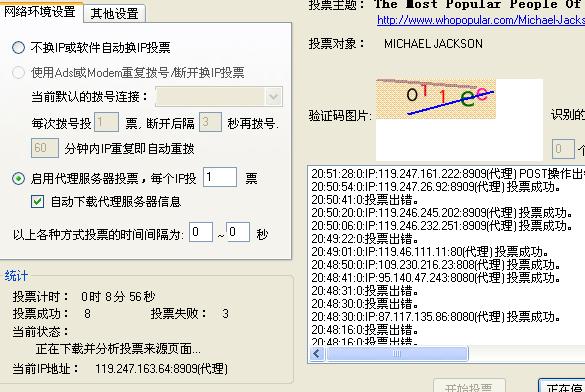This screenshot has height=392, width=585.
Task: Uncheck 自动下载代理服务器信息 checkbox
Action: (x=37, y=202)
